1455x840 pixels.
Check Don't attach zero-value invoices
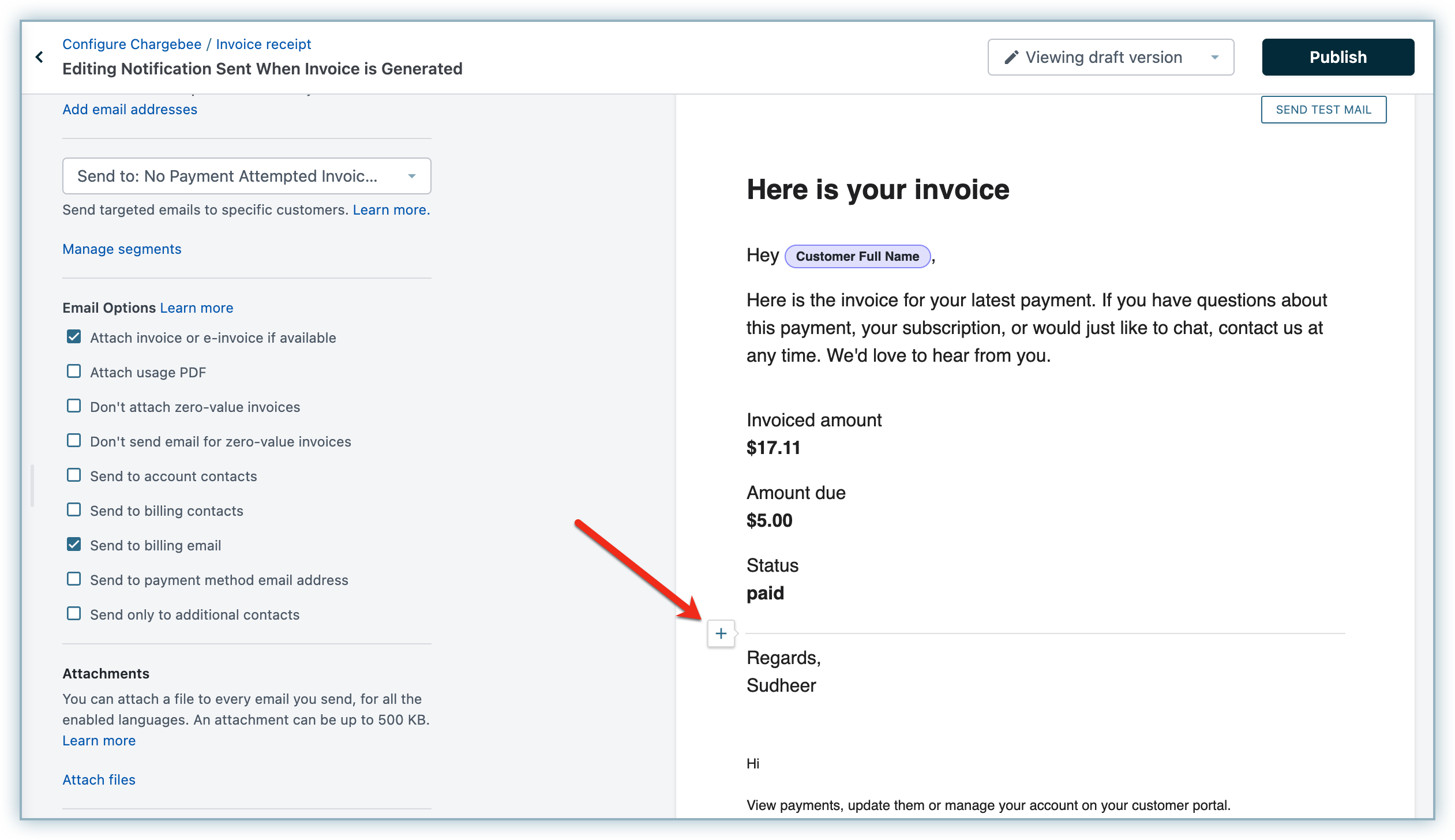[74, 406]
